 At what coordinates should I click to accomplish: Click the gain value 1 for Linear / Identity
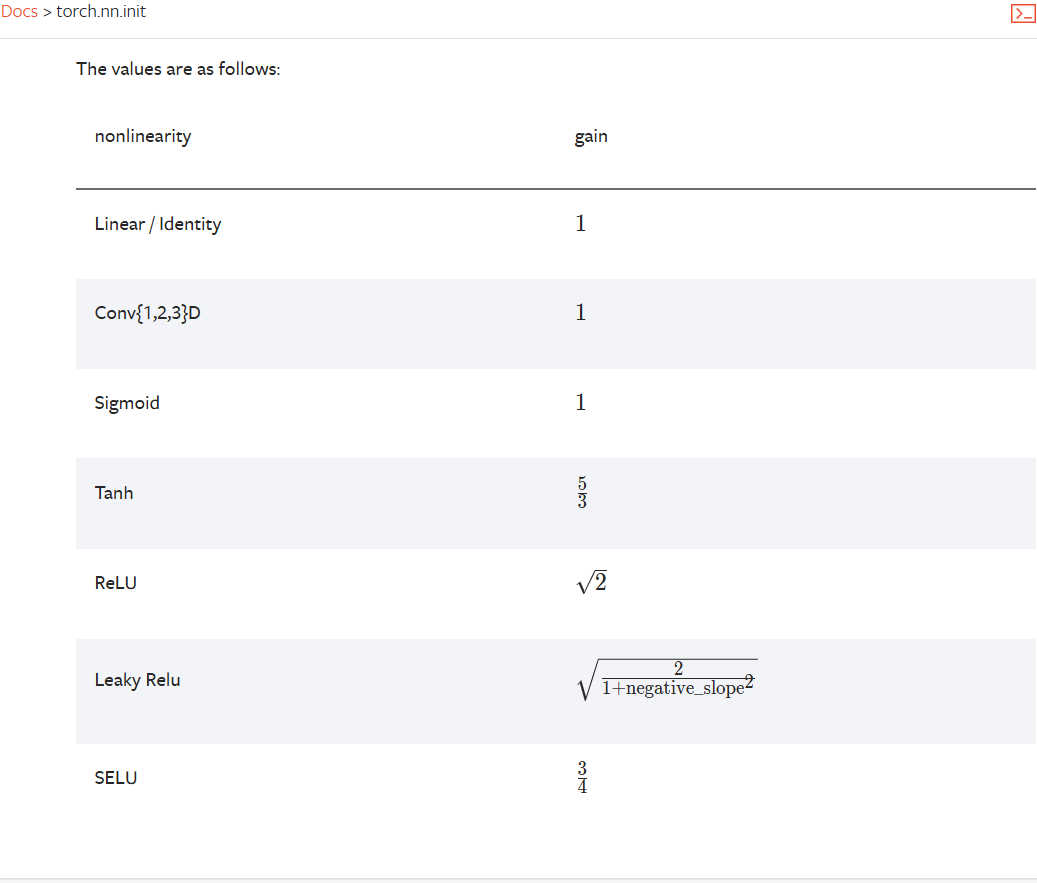581,224
